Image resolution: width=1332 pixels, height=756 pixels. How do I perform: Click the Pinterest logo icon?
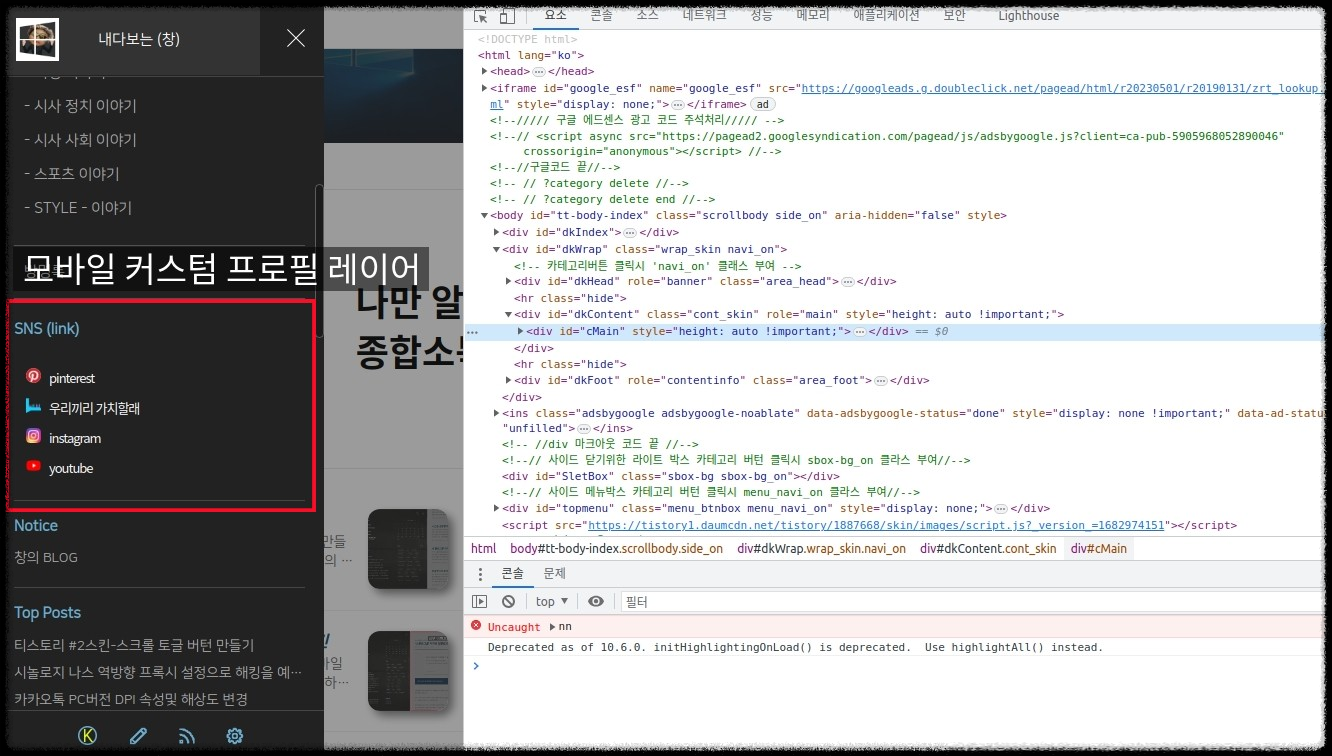(33, 376)
